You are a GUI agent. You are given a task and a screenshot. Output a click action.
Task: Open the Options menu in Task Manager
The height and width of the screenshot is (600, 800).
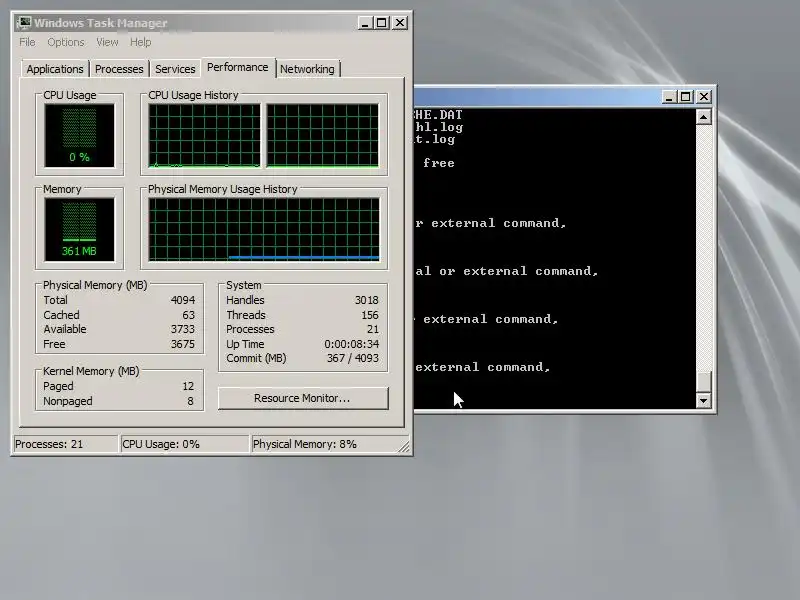tap(66, 42)
